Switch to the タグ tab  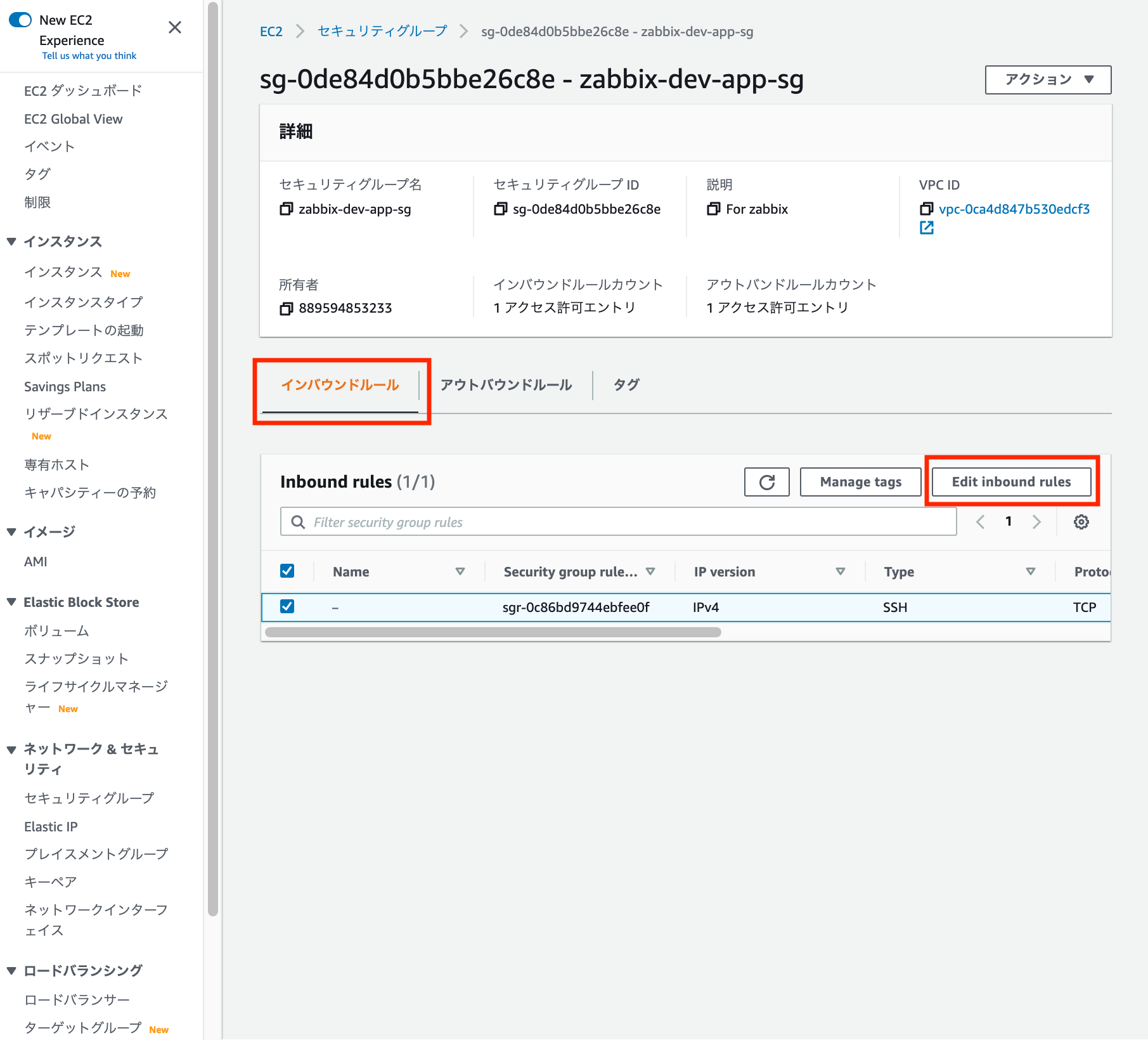(626, 385)
